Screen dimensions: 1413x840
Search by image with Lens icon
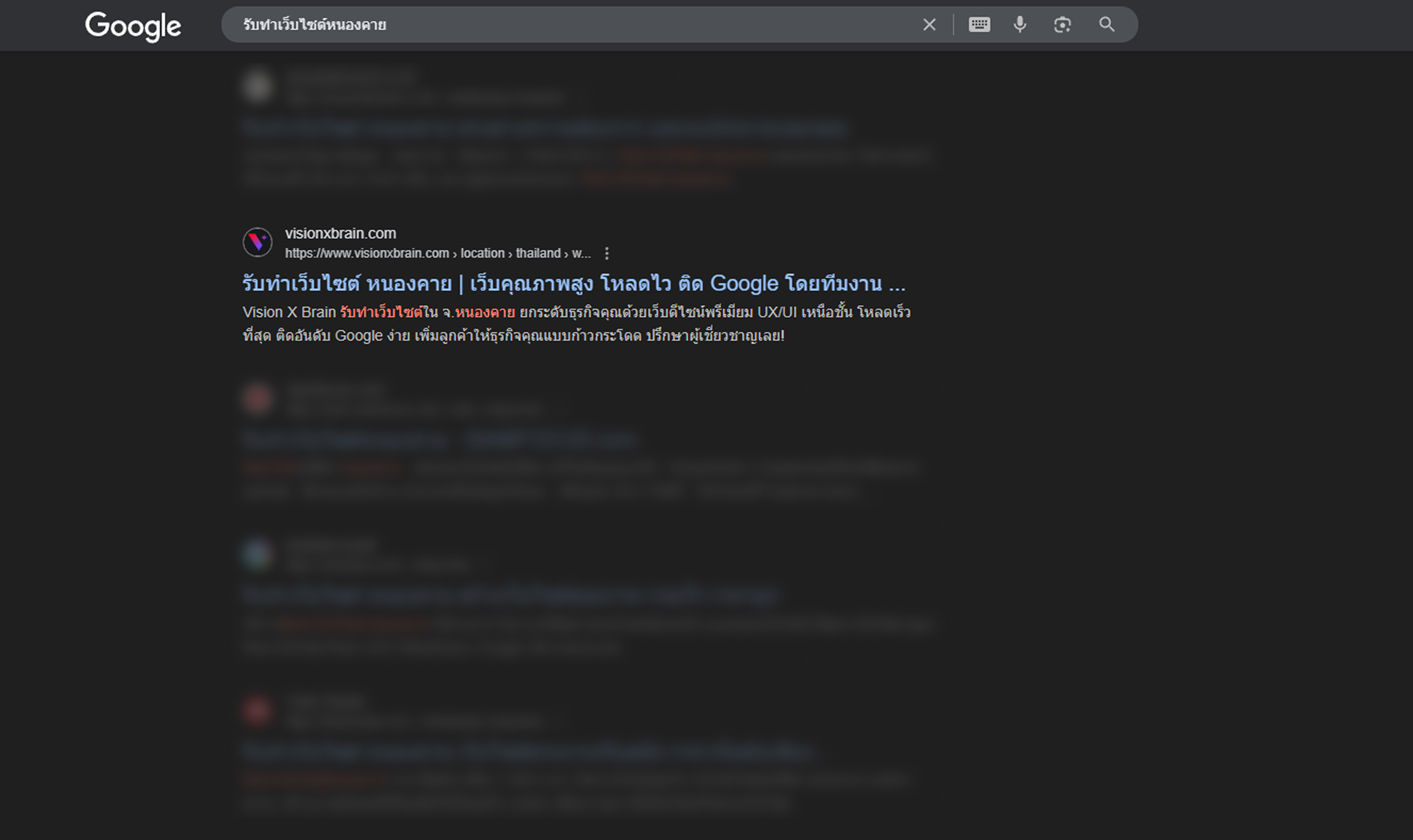(x=1063, y=24)
